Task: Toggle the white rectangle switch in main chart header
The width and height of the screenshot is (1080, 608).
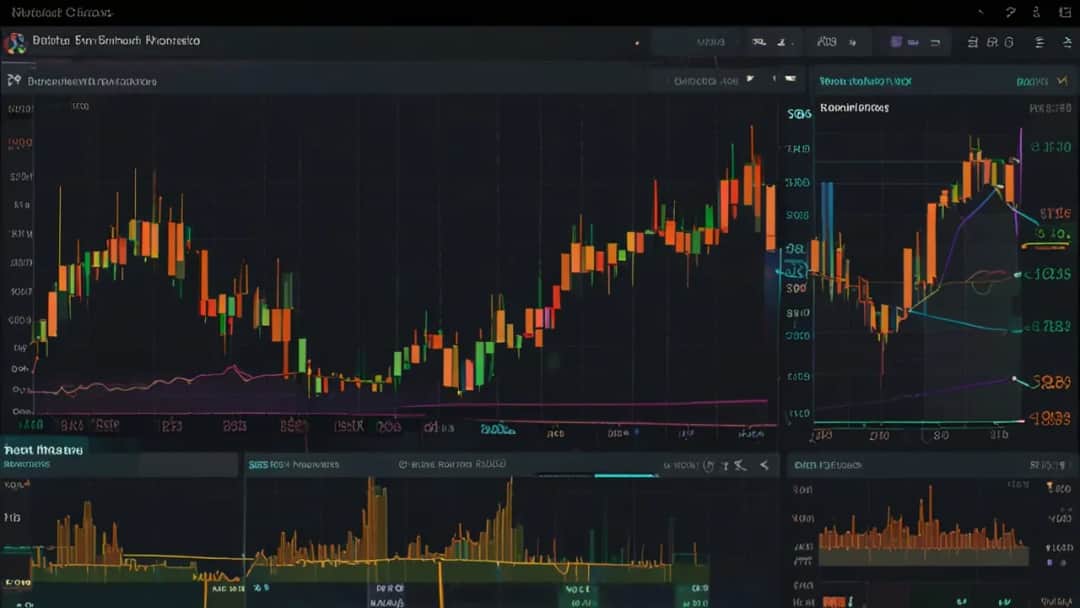Action: [x=791, y=78]
